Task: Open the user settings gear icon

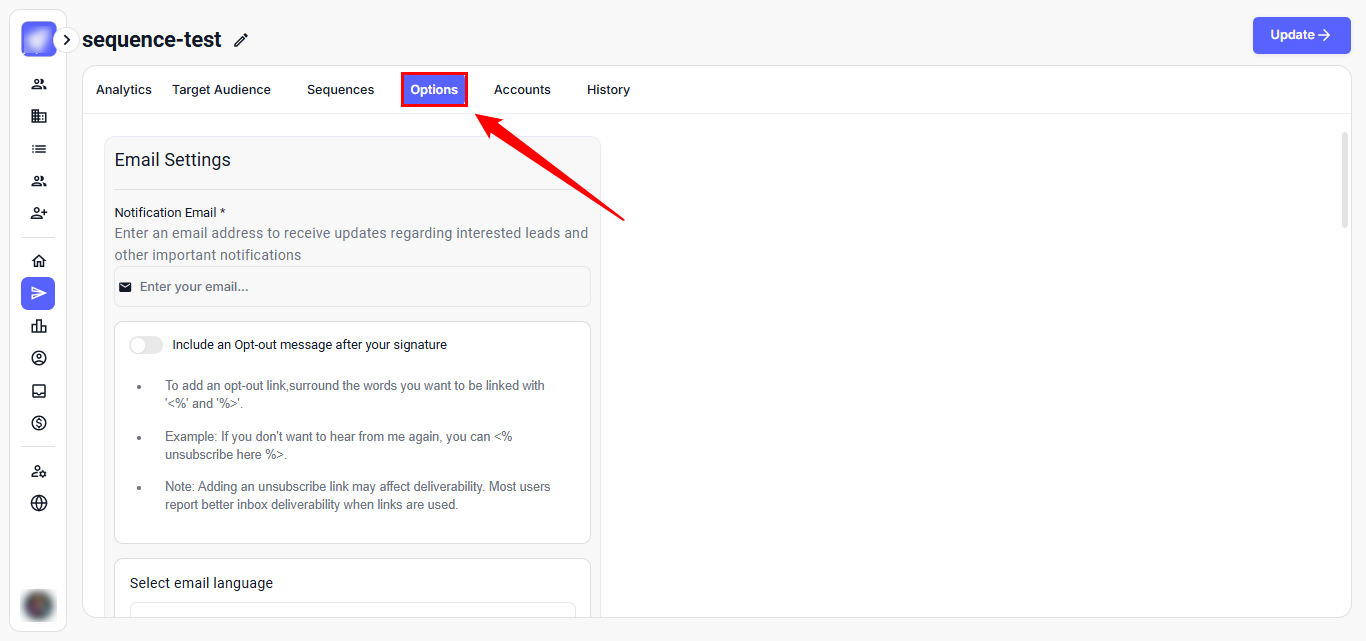Action: tap(39, 471)
